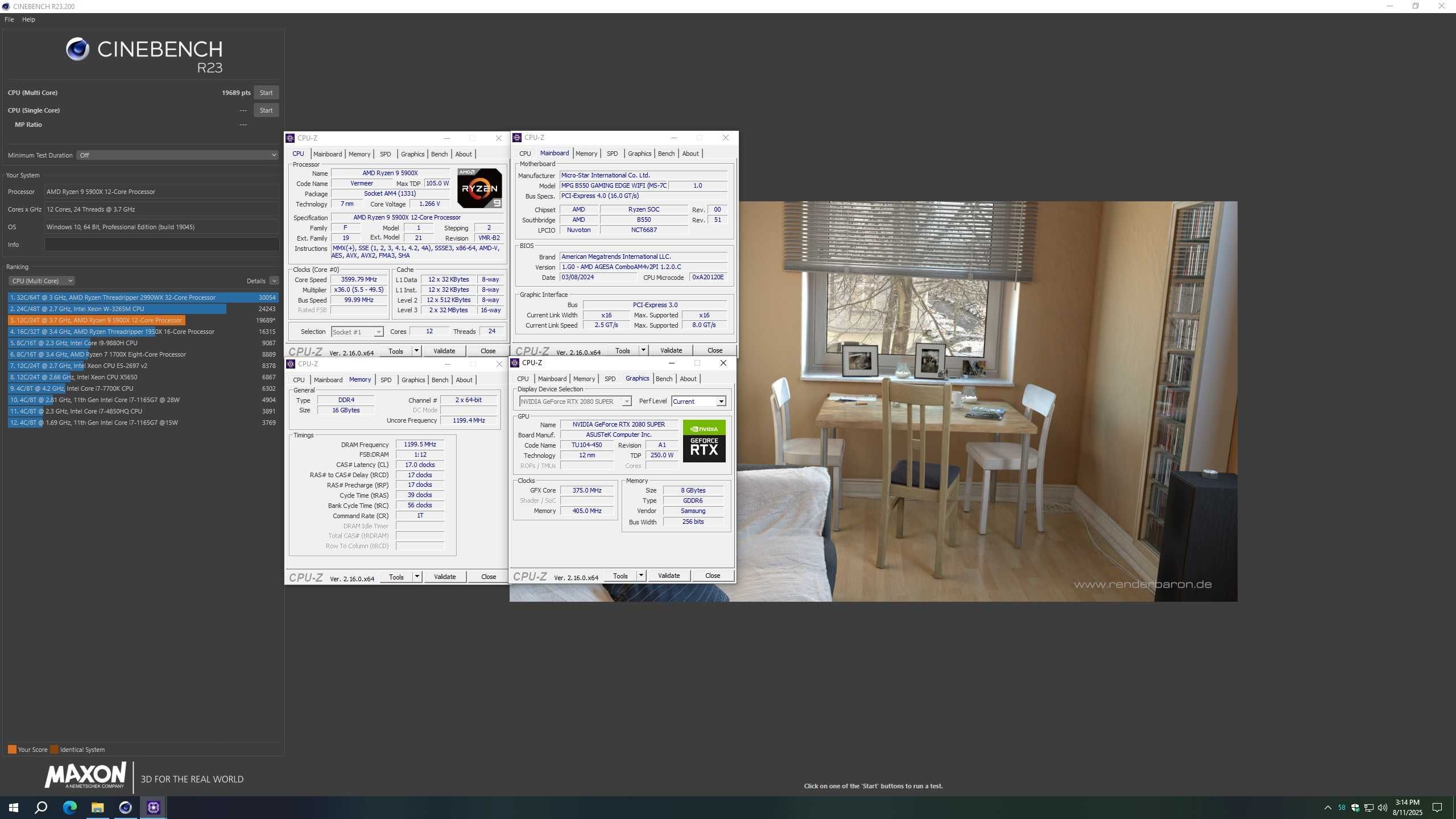Open the Minimum Test Duration dropdown
This screenshot has height=819, width=1456.
tap(177, 155)
